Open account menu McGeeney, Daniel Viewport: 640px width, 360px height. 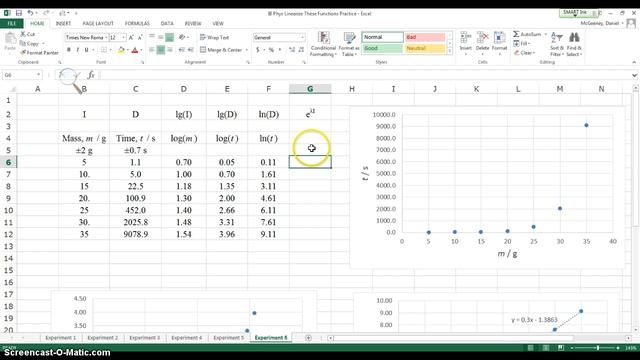(x=602, y=23)
